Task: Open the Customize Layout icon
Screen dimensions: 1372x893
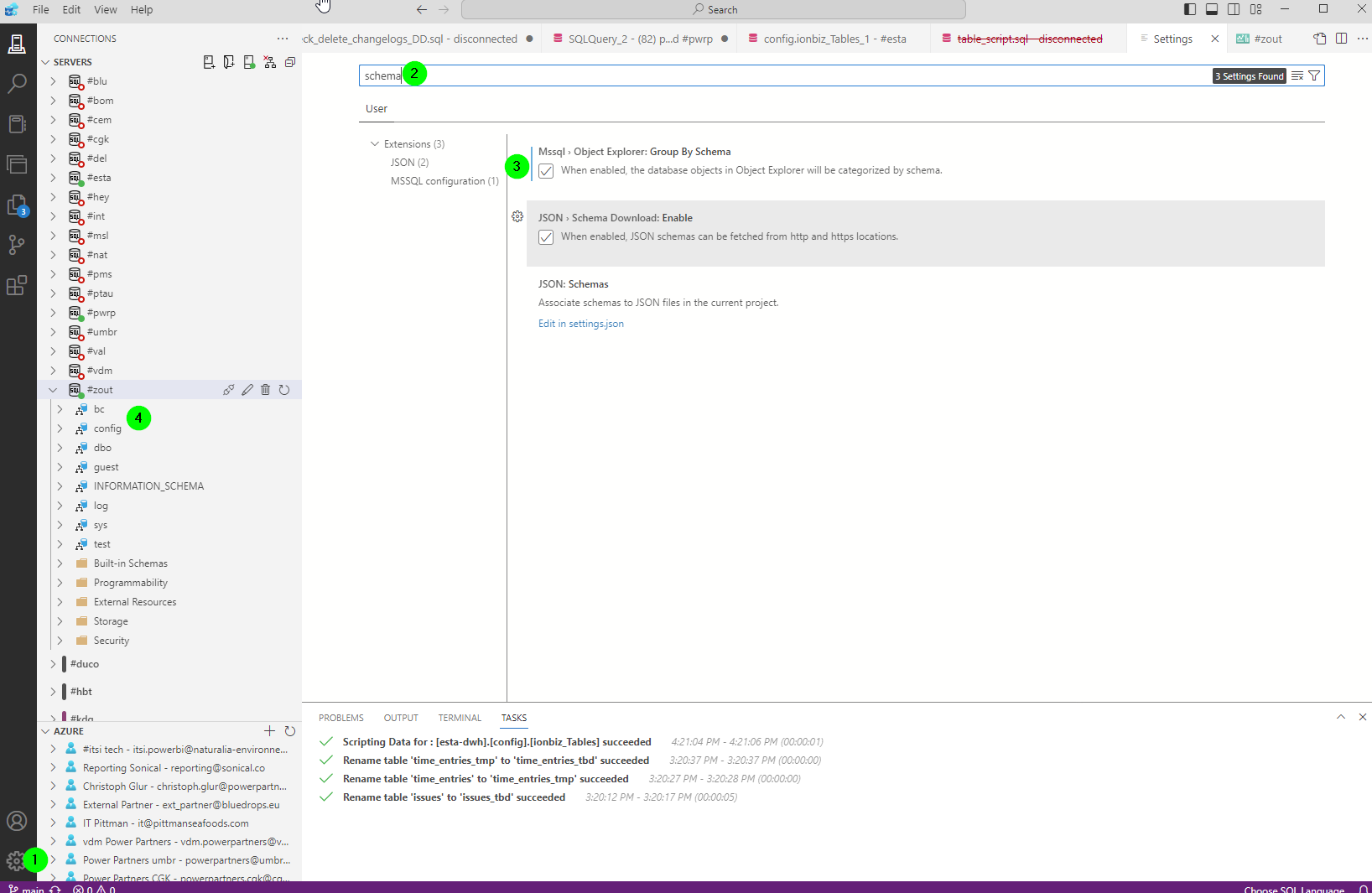Action: click(1255, 9)
